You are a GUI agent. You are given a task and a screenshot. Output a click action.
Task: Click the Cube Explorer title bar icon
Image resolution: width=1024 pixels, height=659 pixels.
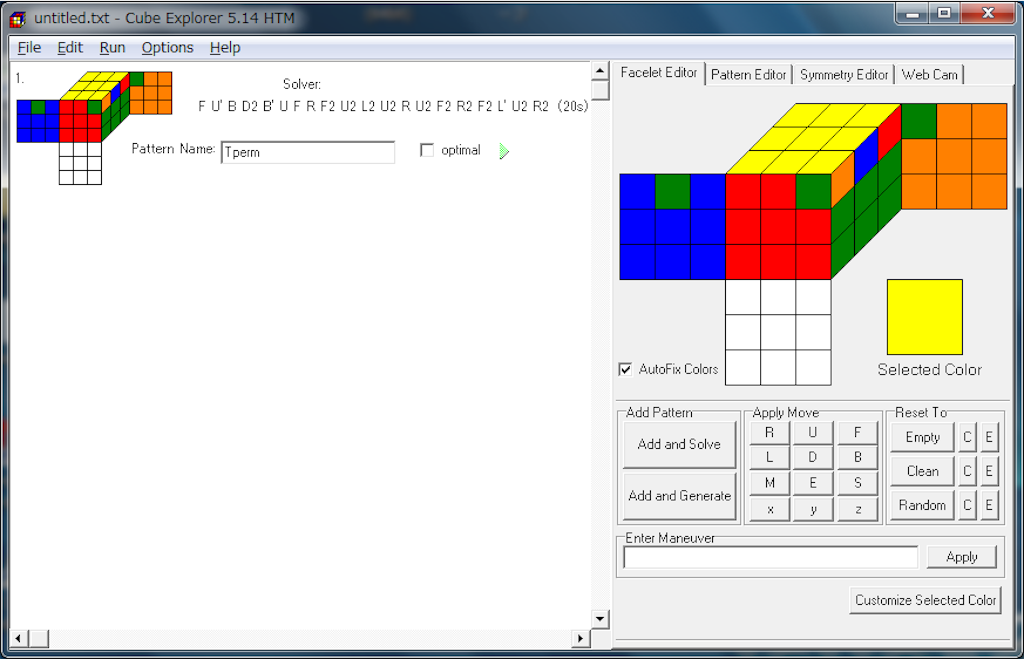18,18
